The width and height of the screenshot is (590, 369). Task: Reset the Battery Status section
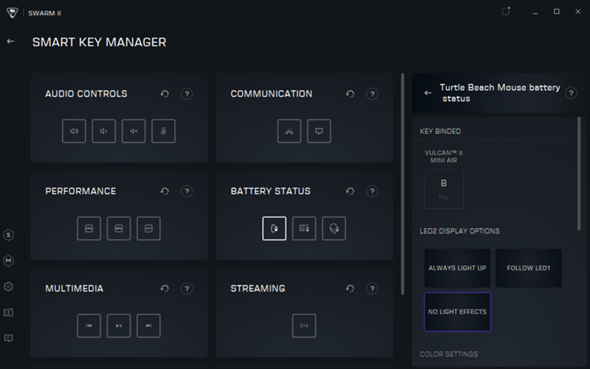350,191
